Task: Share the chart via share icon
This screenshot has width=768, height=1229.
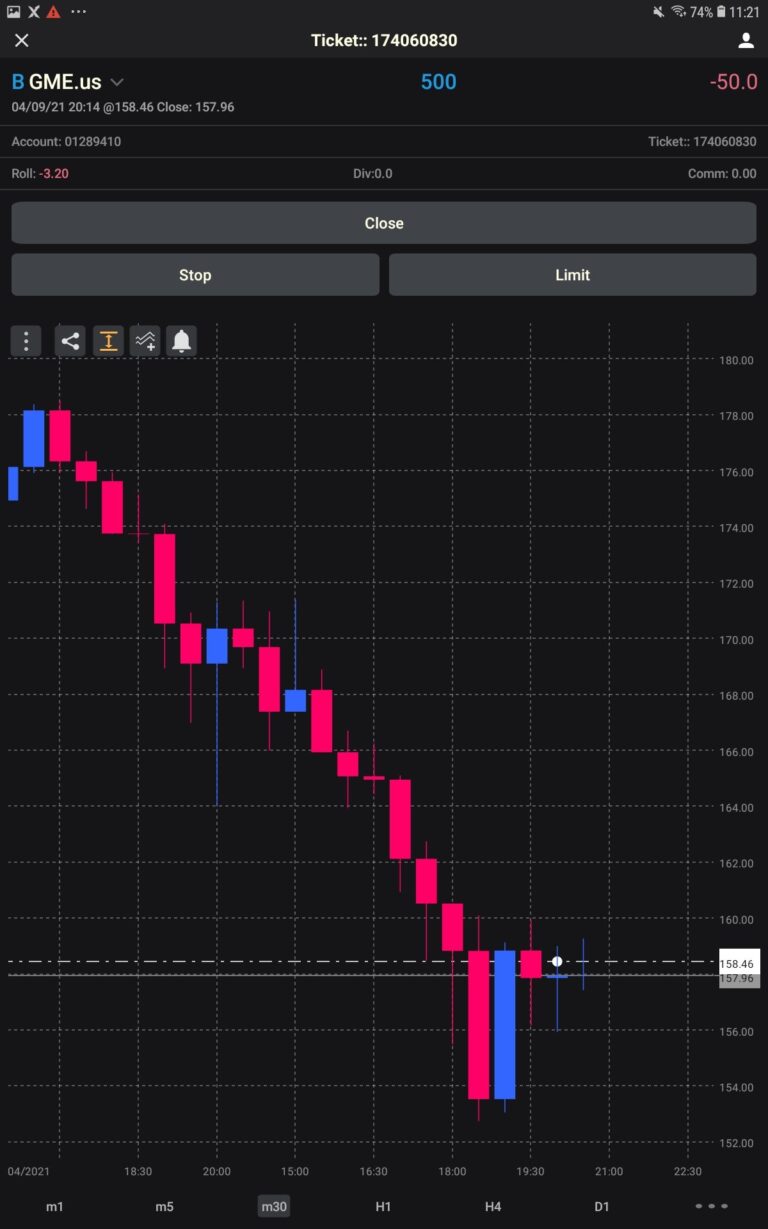Action: [x=70, y=341]
